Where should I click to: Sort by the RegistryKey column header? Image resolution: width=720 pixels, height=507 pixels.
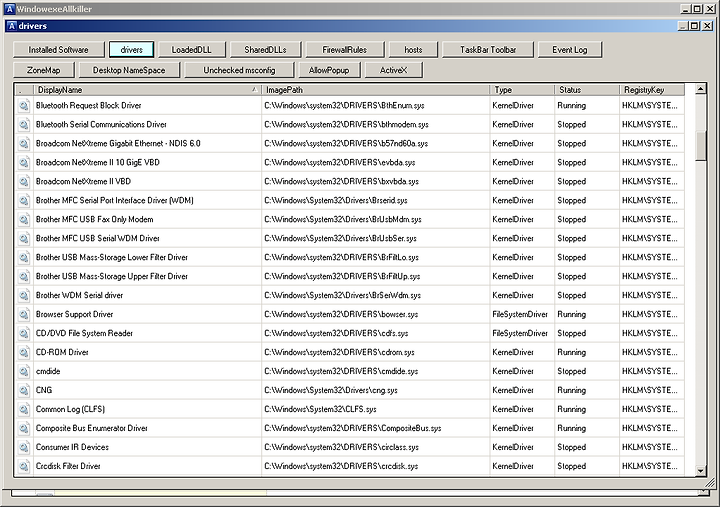[652, 90]
